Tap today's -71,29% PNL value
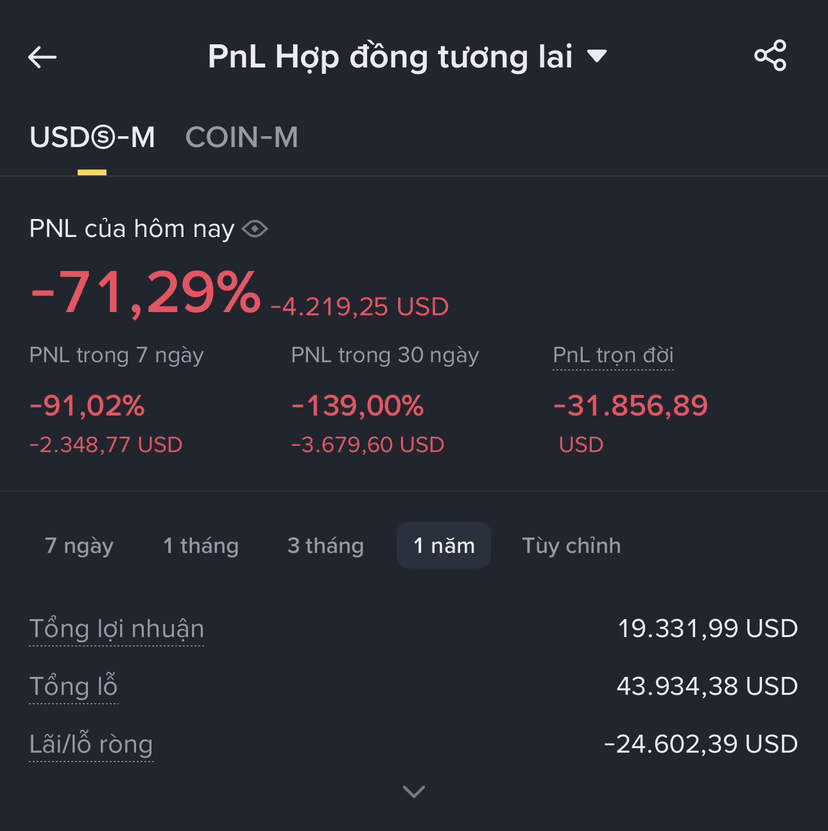This screenshot has width=828, height=831. click(x=145, y=293)
